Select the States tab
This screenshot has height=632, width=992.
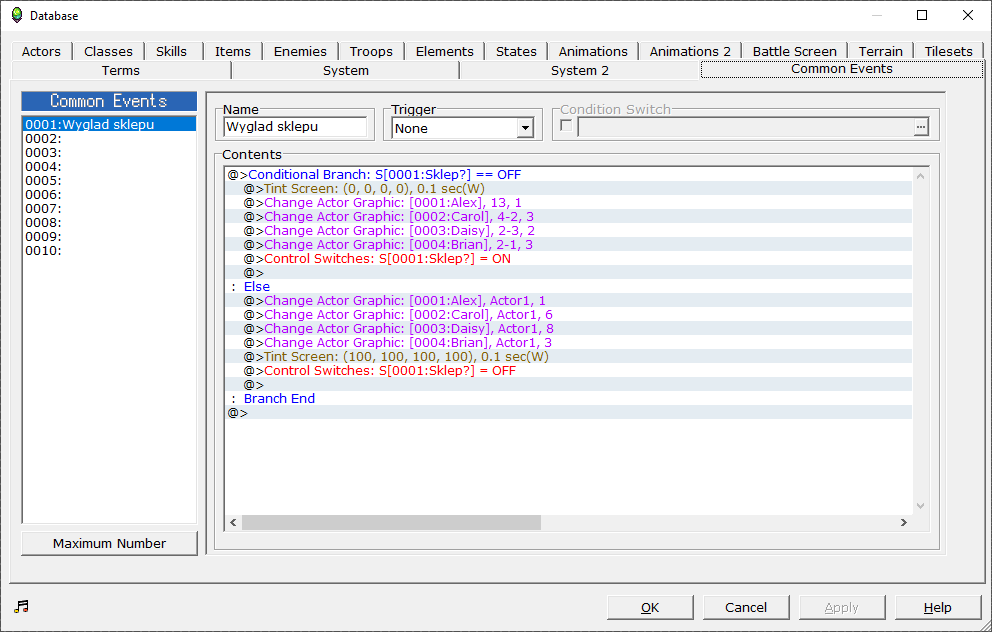516,51
